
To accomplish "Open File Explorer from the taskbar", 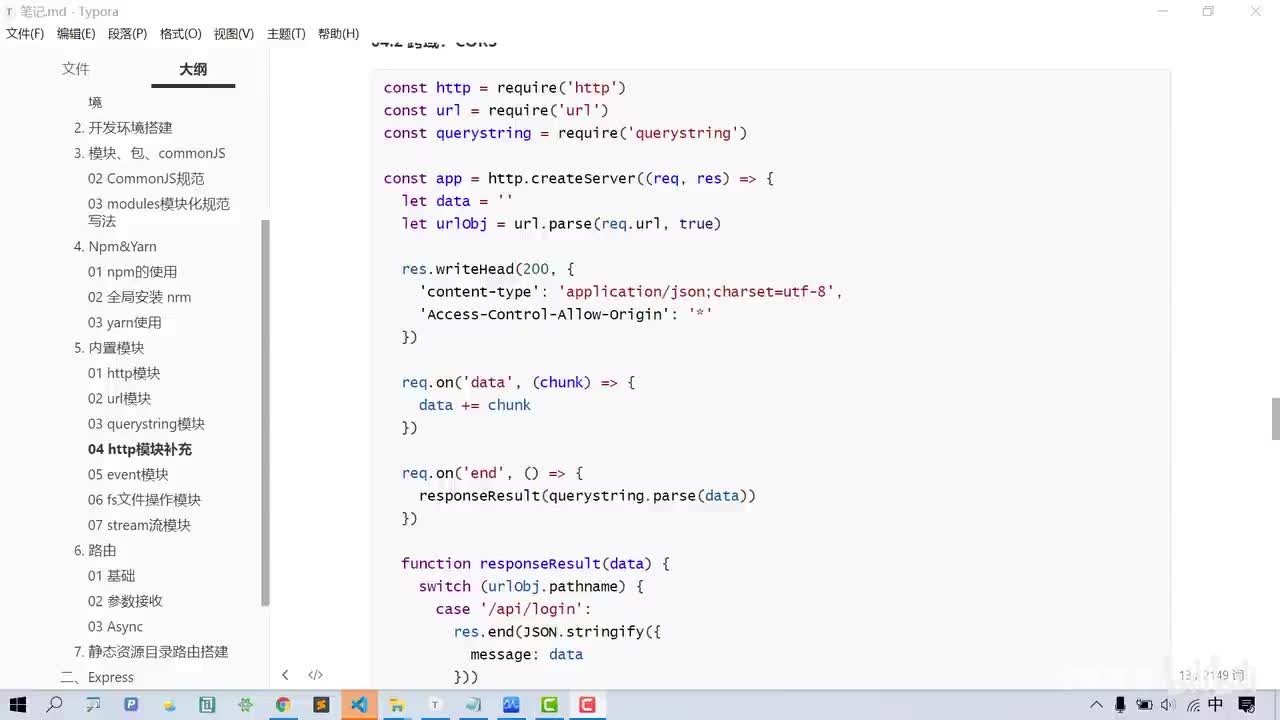I will (397, 705).
